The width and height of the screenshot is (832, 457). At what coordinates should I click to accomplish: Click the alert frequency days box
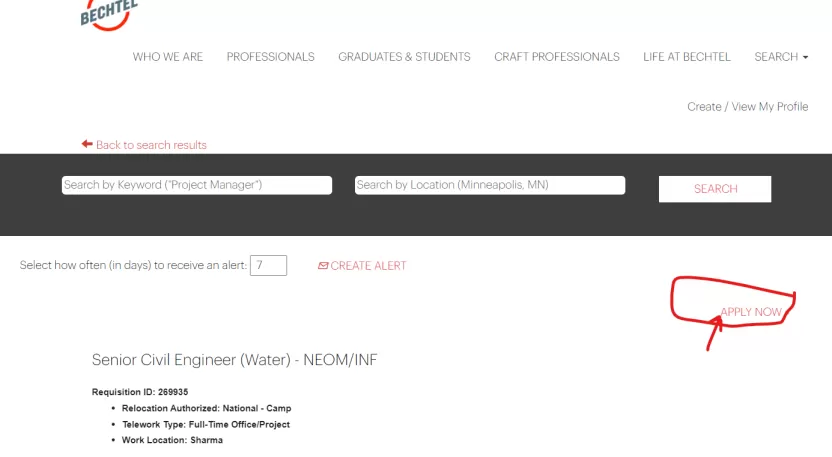[x=268, y=266]
